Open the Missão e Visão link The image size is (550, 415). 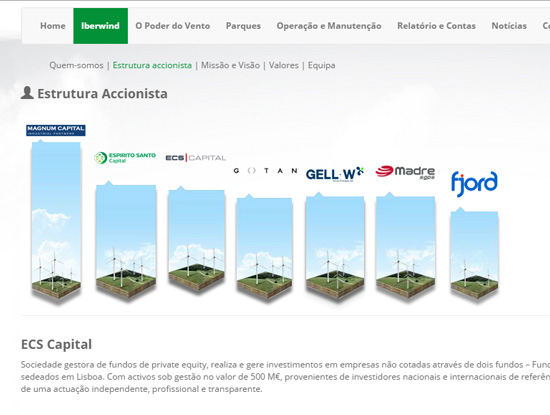click(230, 65)
